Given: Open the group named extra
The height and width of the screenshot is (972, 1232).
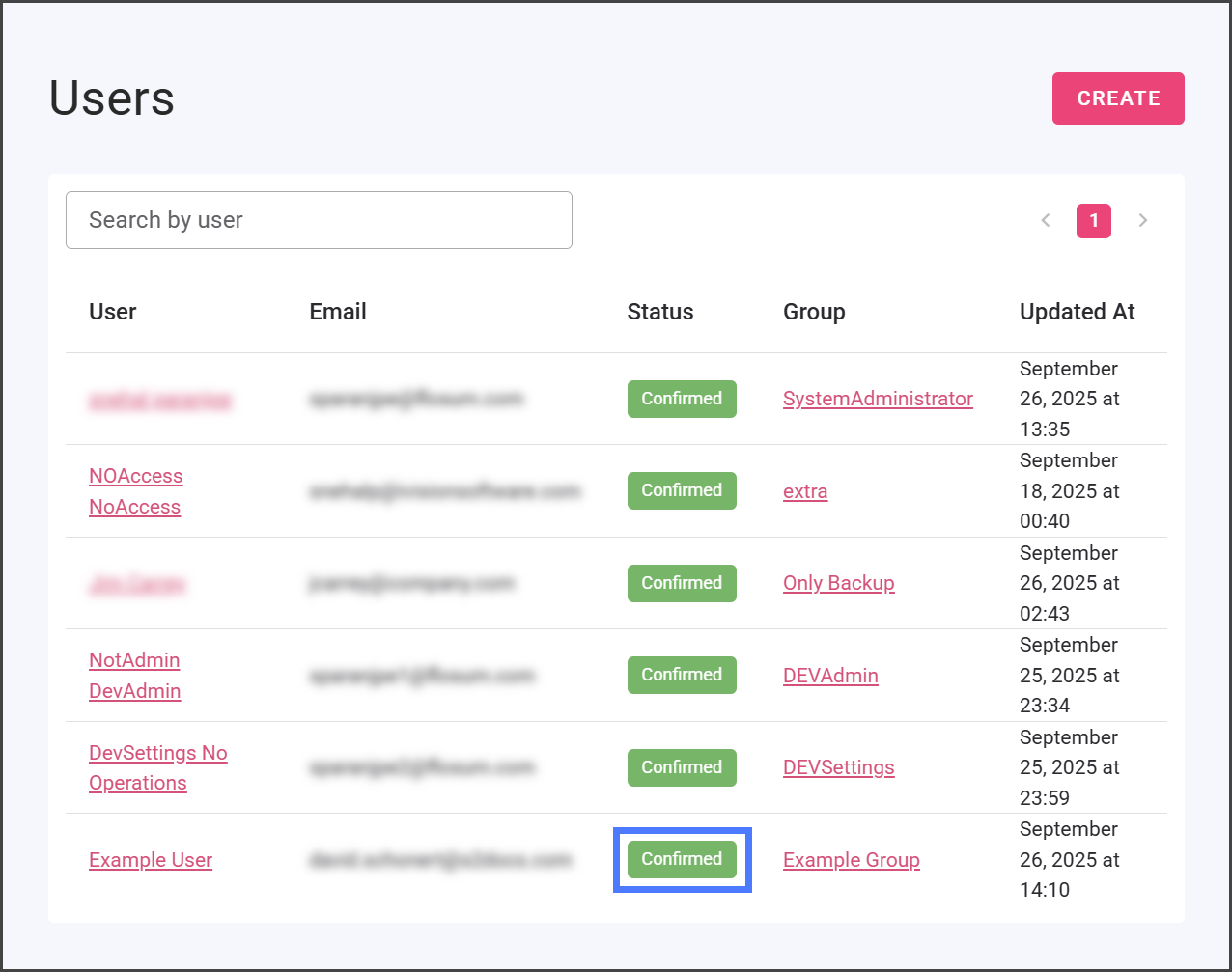Looking at the screenshot, I should coord(805,491).
